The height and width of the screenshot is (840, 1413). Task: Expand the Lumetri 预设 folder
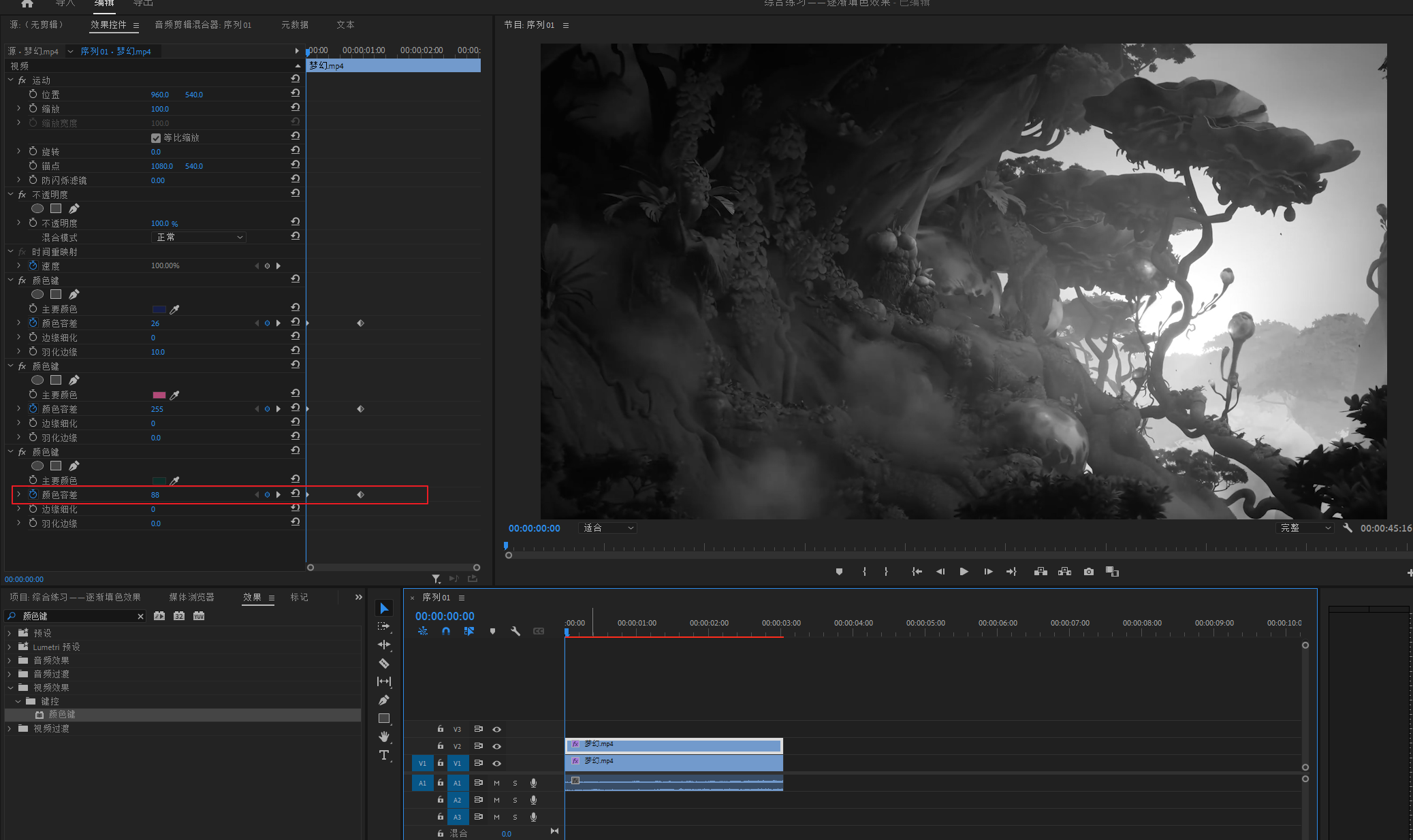tap(10, 647)
